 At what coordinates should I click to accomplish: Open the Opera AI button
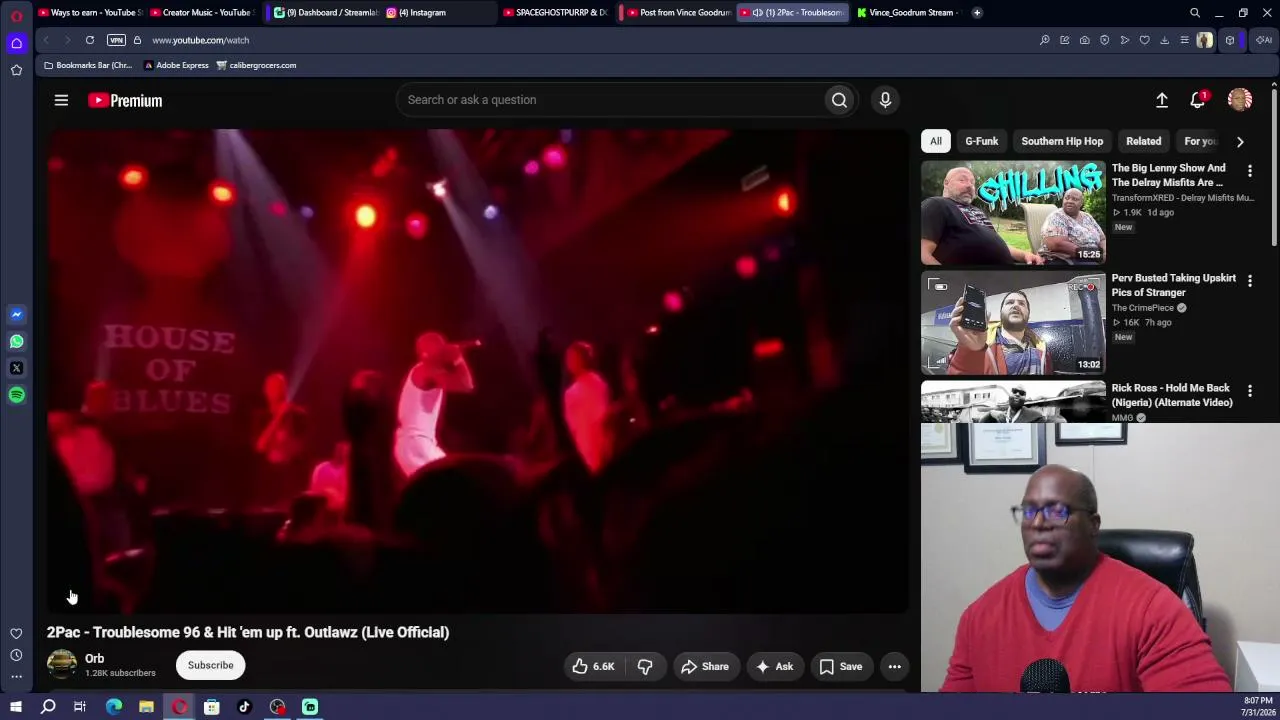[x=1264, y=40]
